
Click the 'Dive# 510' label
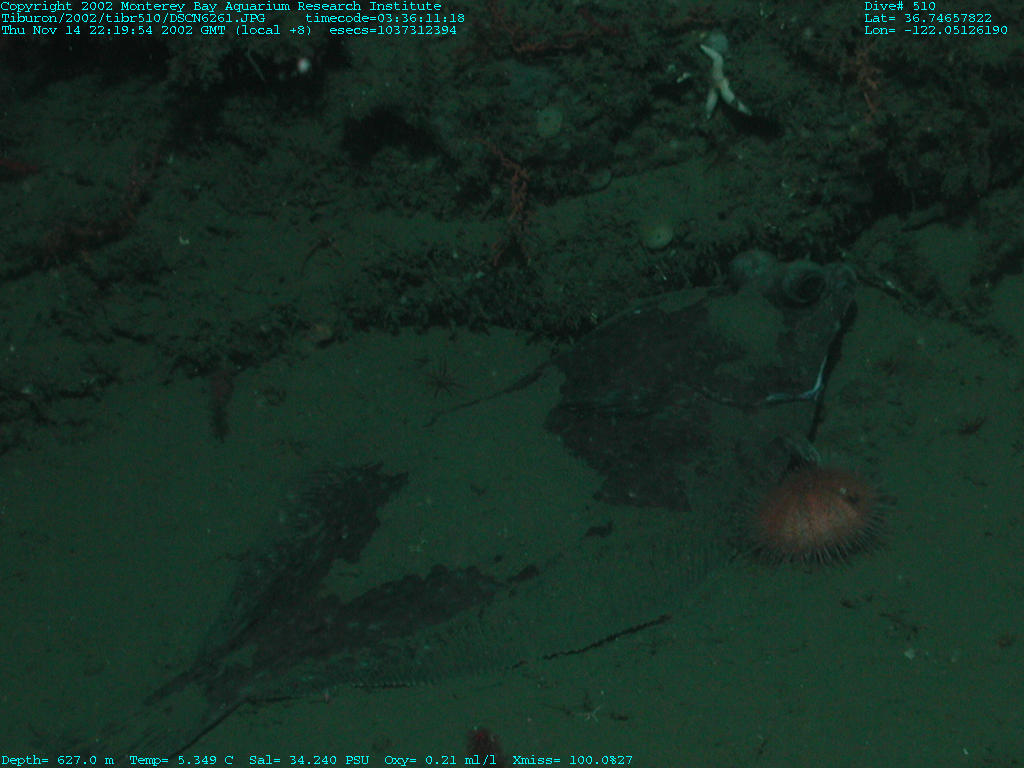[x=900, y=6]
